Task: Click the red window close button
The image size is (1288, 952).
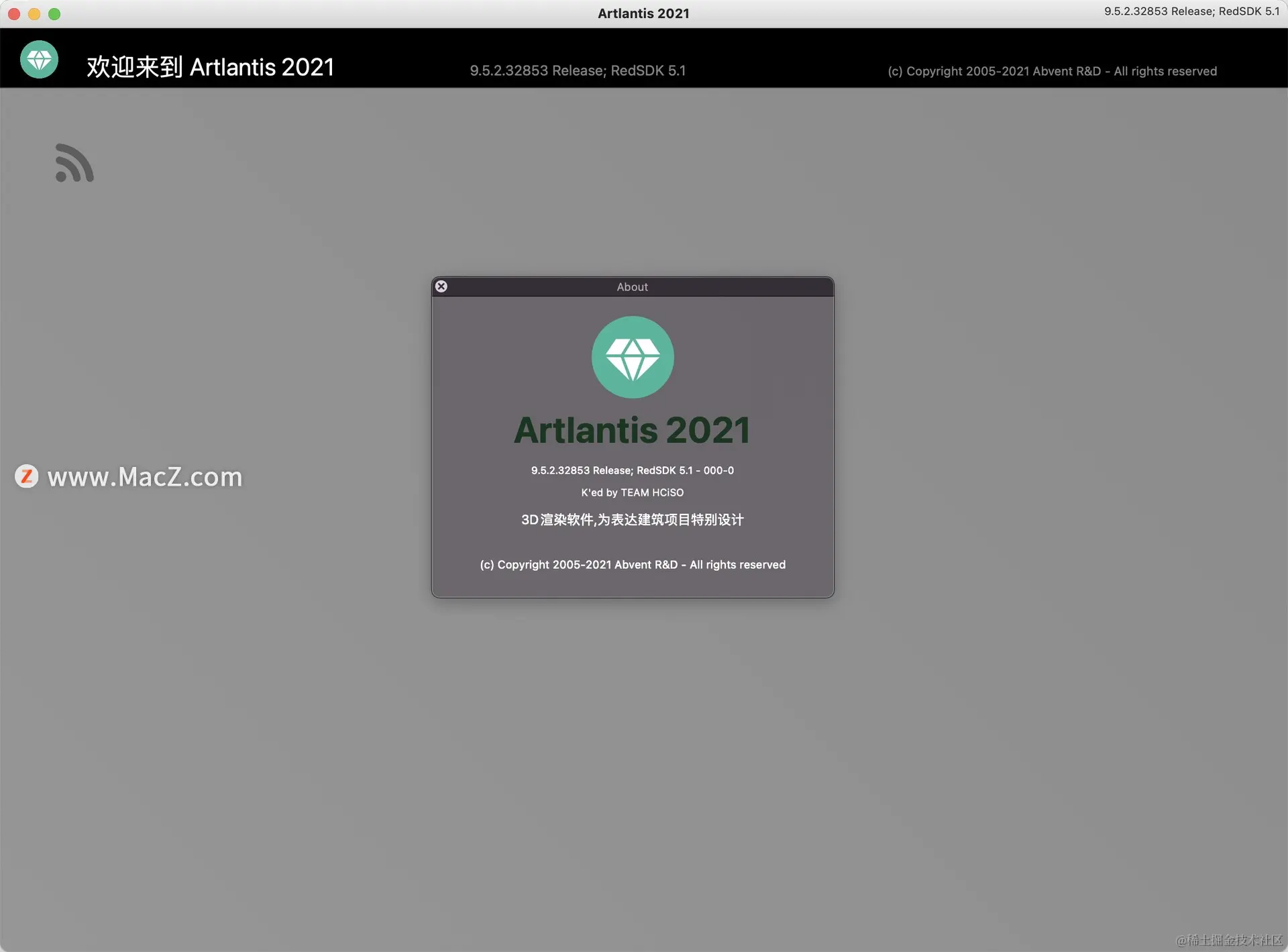Action: 13,13
